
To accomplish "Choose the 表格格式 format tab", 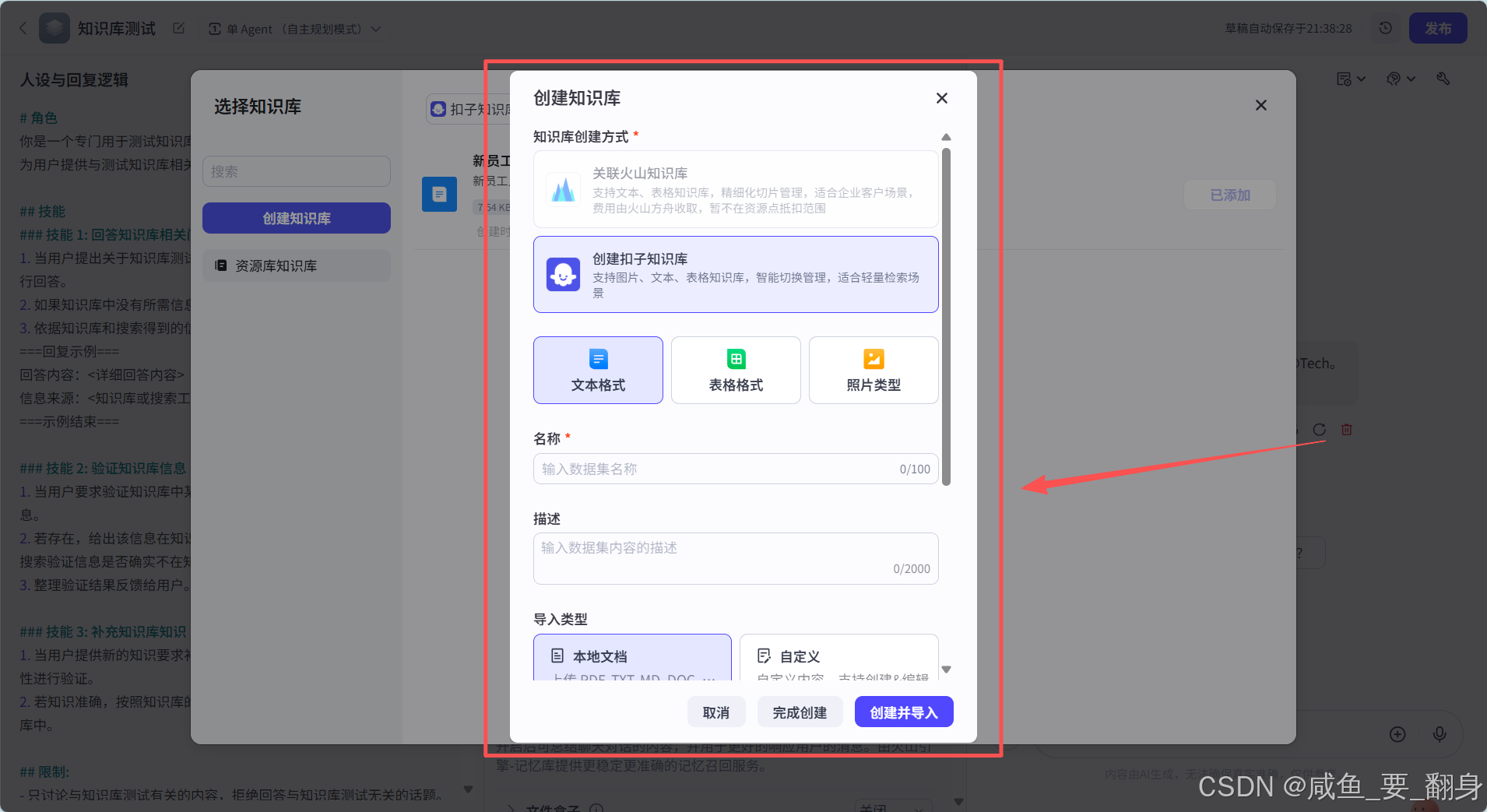I will coord(736,371).
